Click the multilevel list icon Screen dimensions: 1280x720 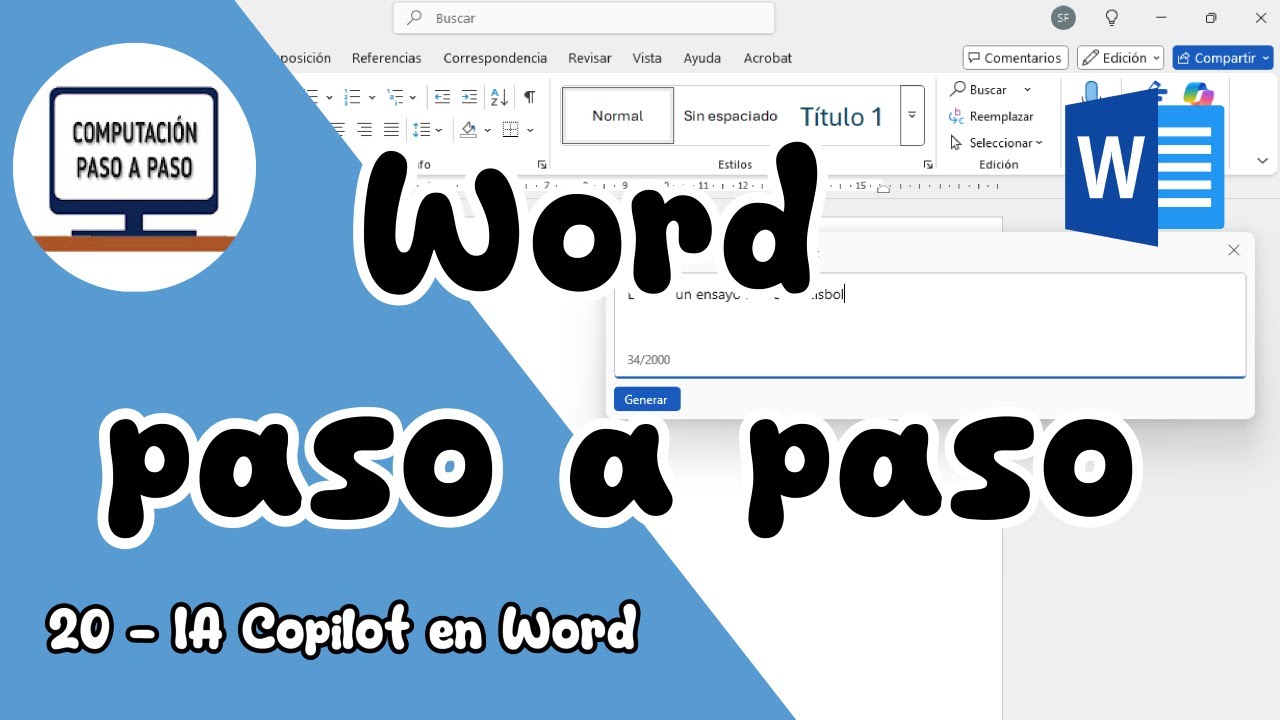[x=396, y=97]
